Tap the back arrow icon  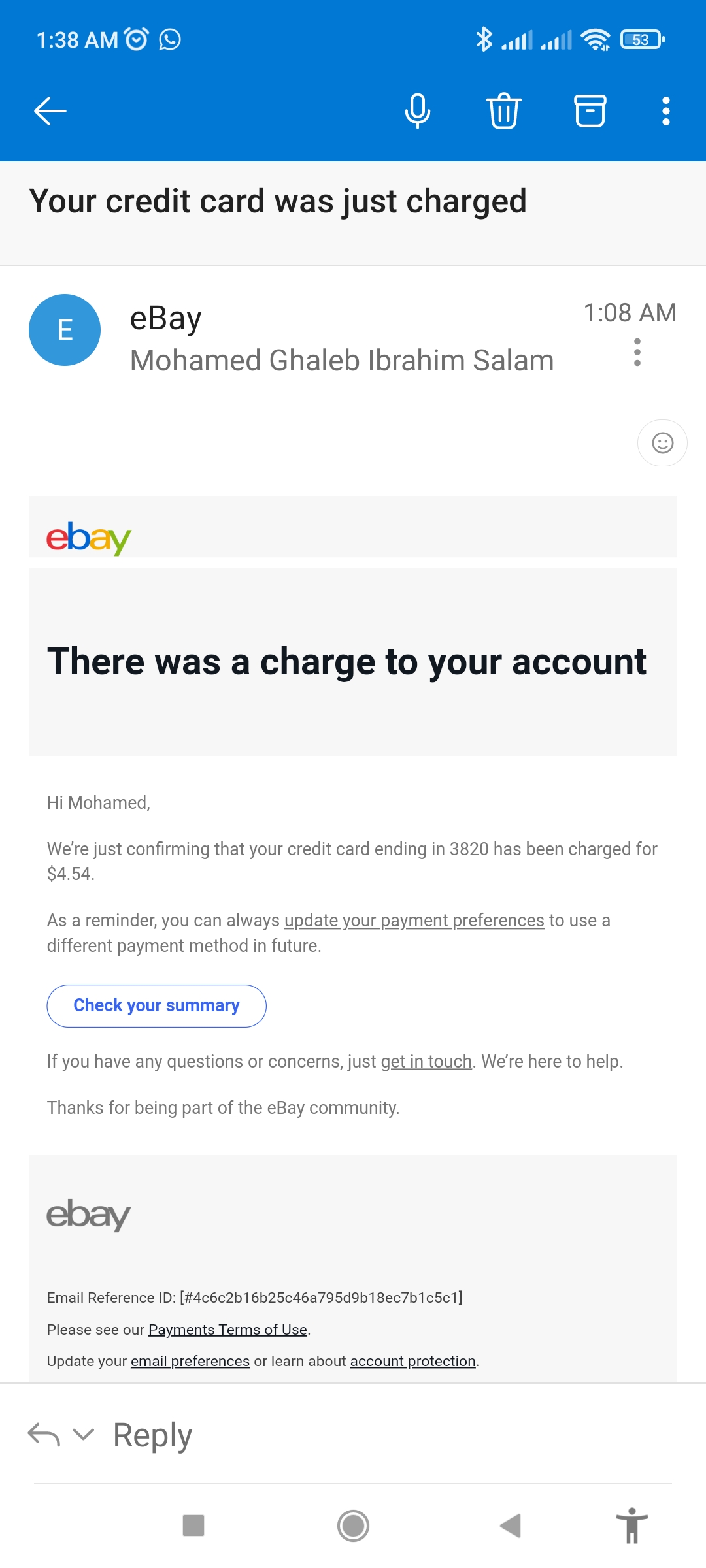point(50,111)
